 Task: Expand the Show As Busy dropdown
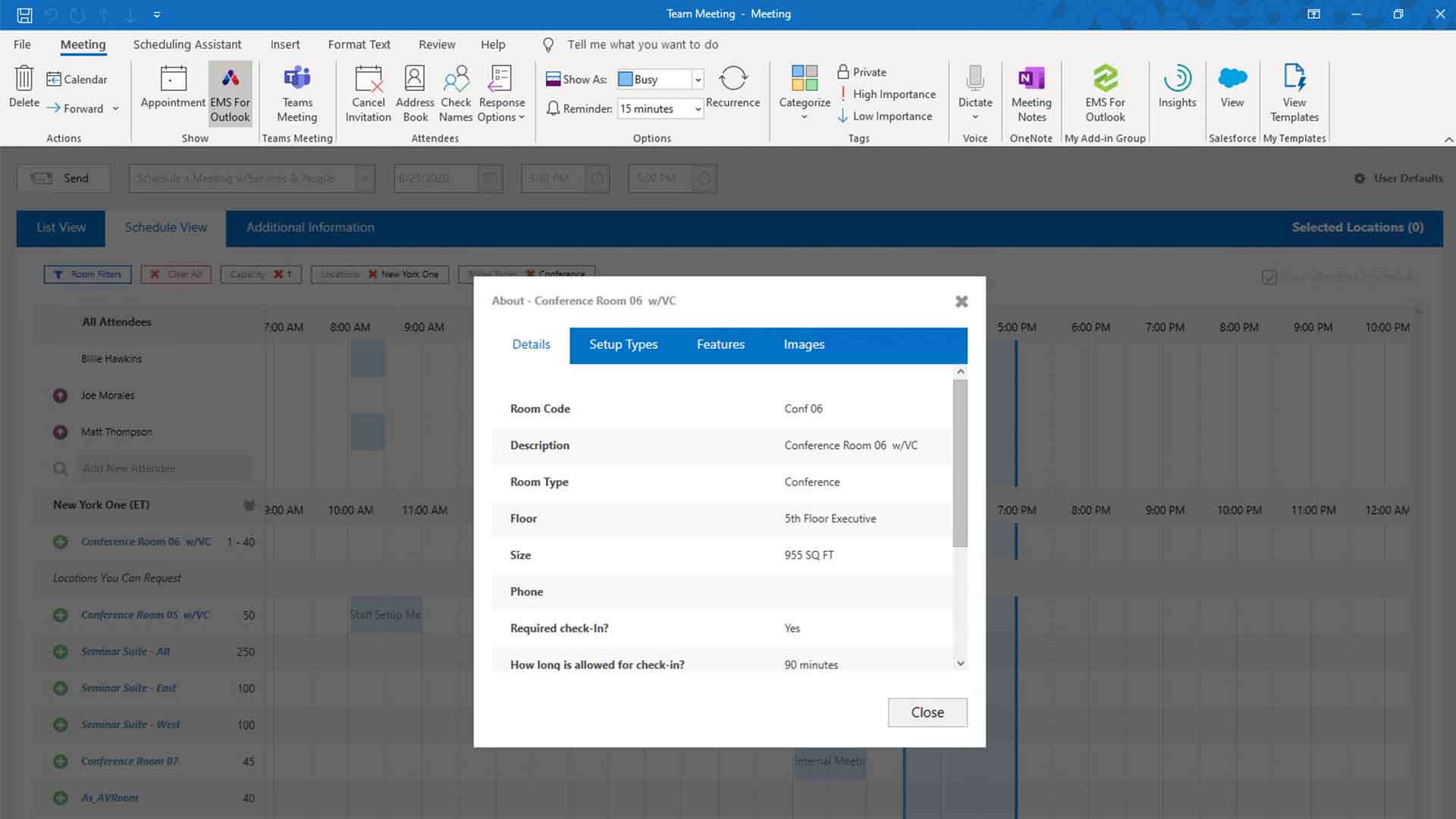point(698,80)
